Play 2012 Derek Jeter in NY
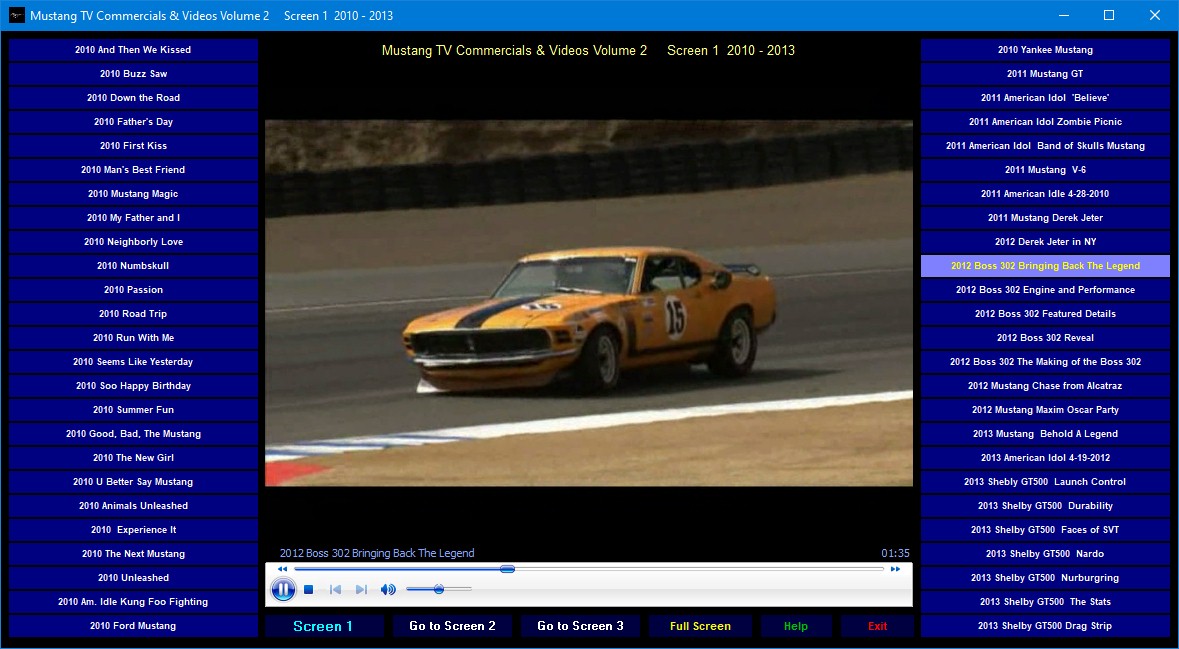Image resolution: width=1179 pixels, height=649 pixels. coord(1045,242)
